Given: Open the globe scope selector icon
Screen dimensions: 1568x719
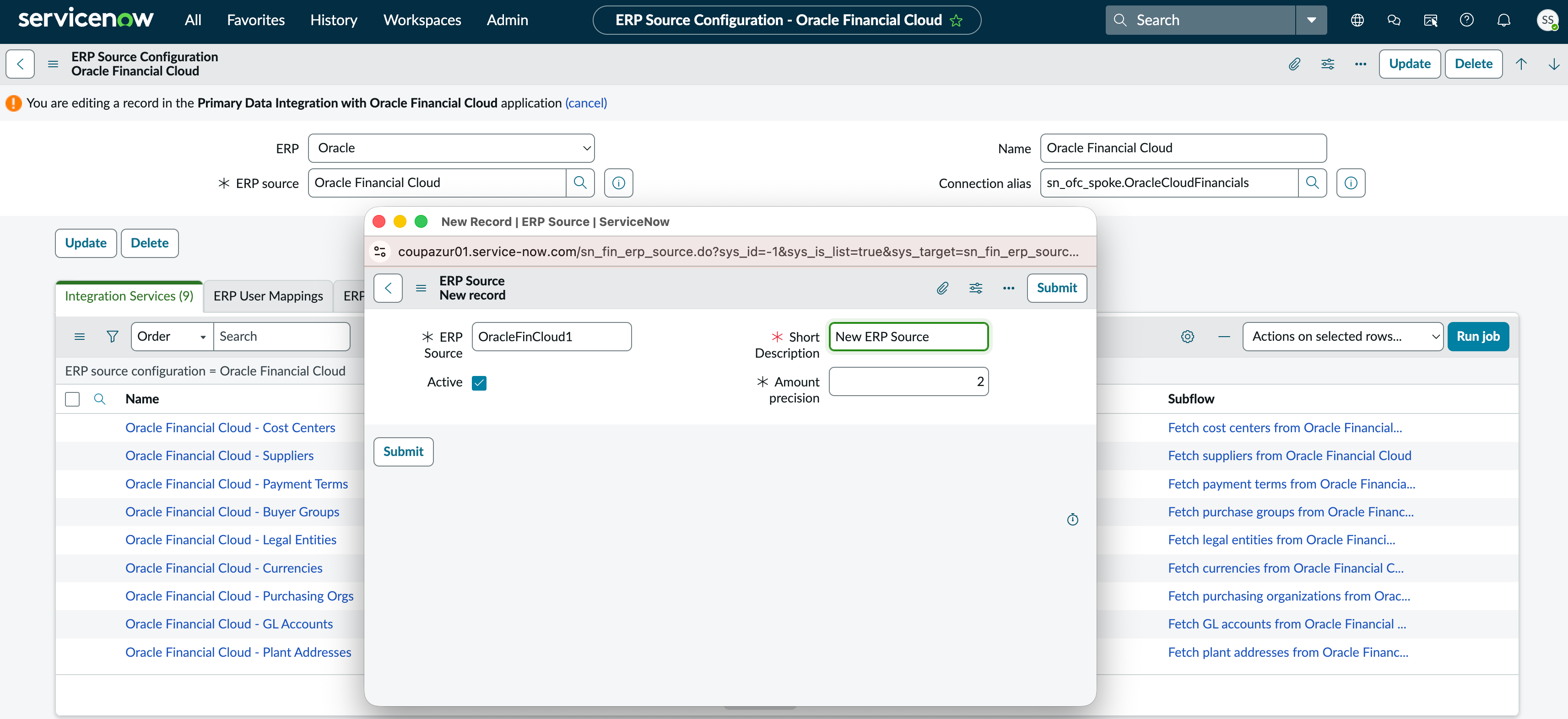Looking at the screenshot, I should 1357,20.
